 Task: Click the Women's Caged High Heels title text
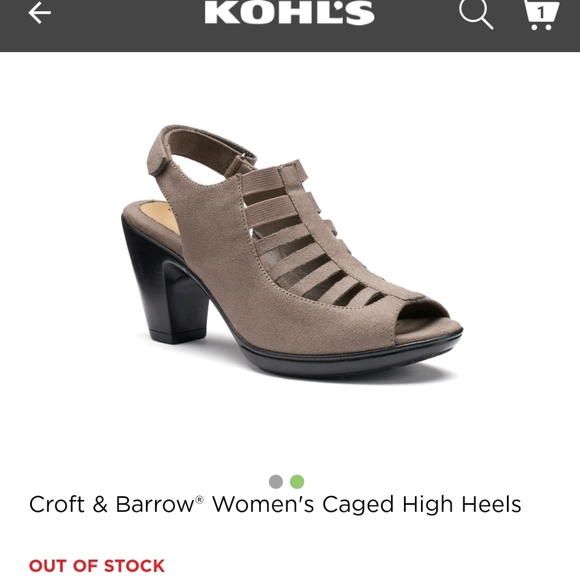pos(367,505)
